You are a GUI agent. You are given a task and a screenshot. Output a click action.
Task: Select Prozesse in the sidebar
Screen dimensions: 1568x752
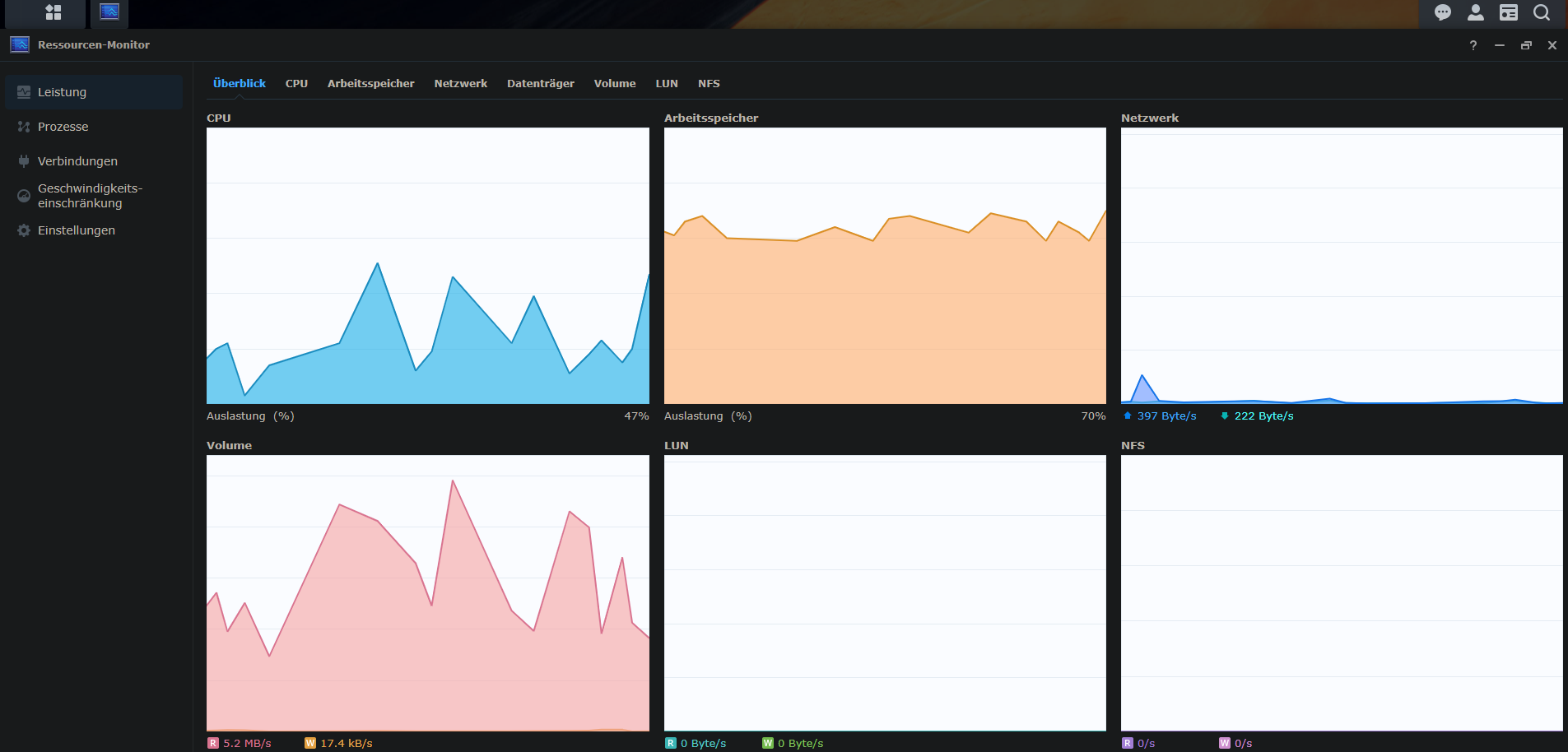[63, 126]
